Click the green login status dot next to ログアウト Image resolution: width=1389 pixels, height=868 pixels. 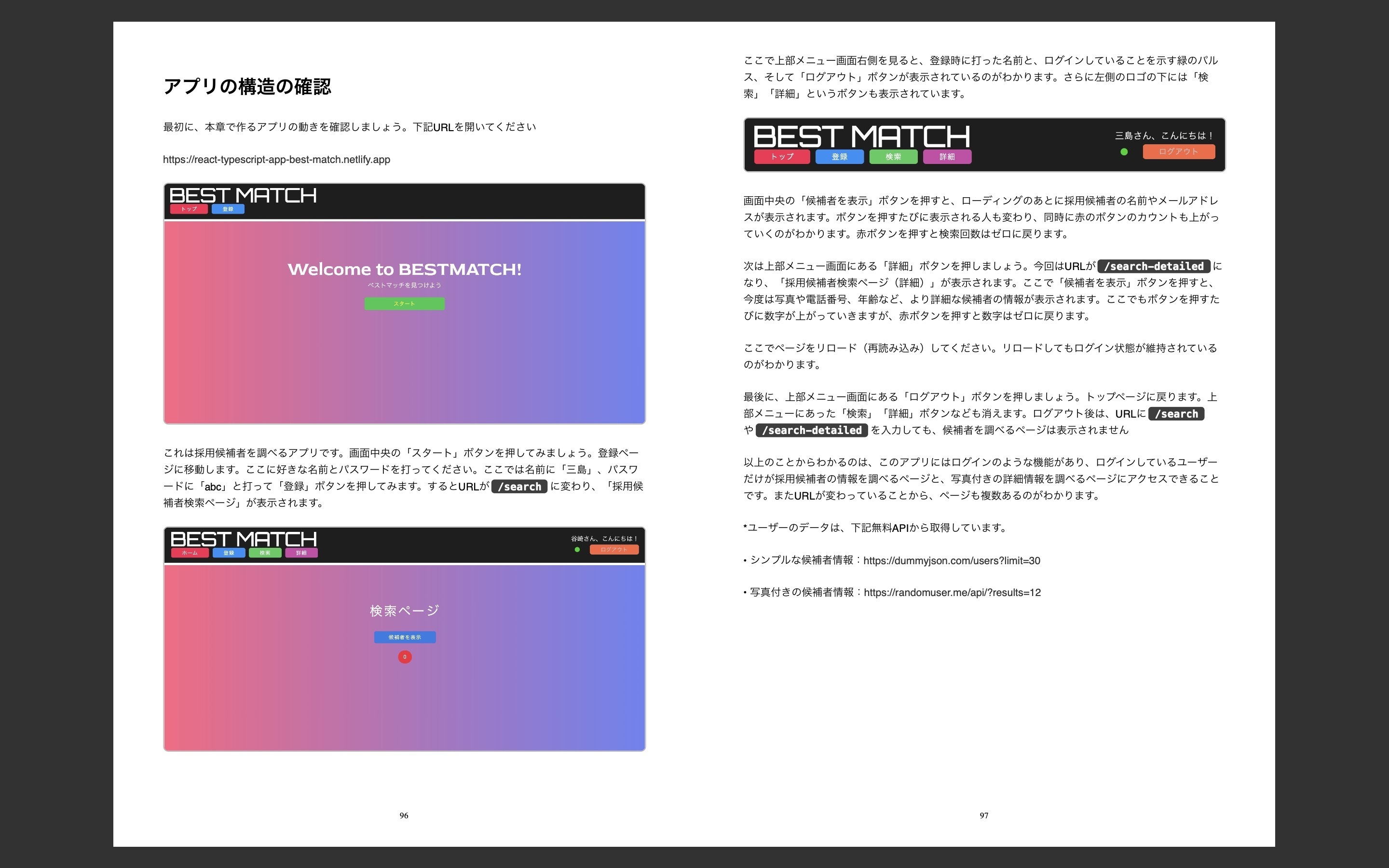tap(1124, 151)
